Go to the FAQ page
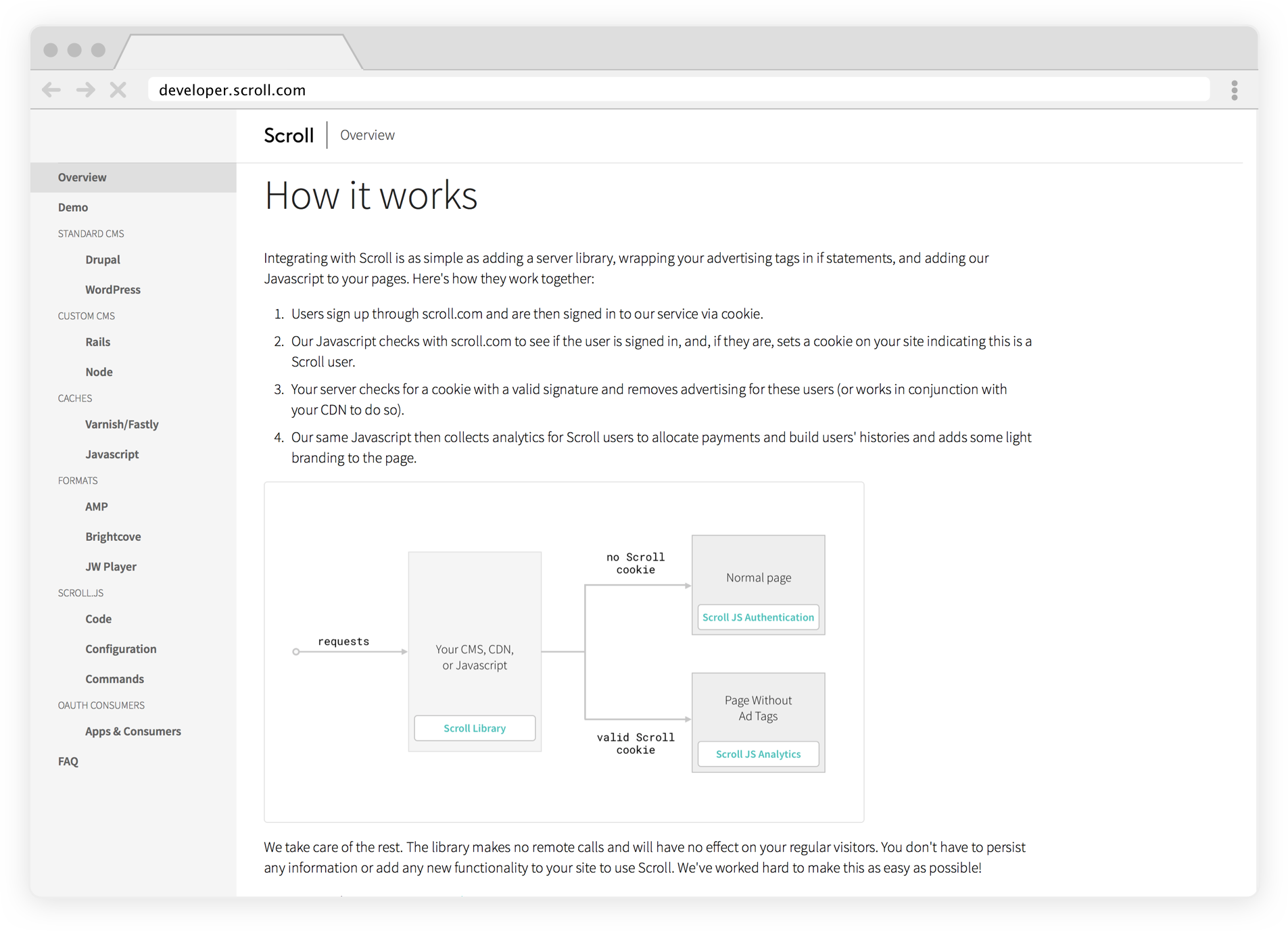The height and width of the screenshot is (931, 1288). [x=68, y=761]
